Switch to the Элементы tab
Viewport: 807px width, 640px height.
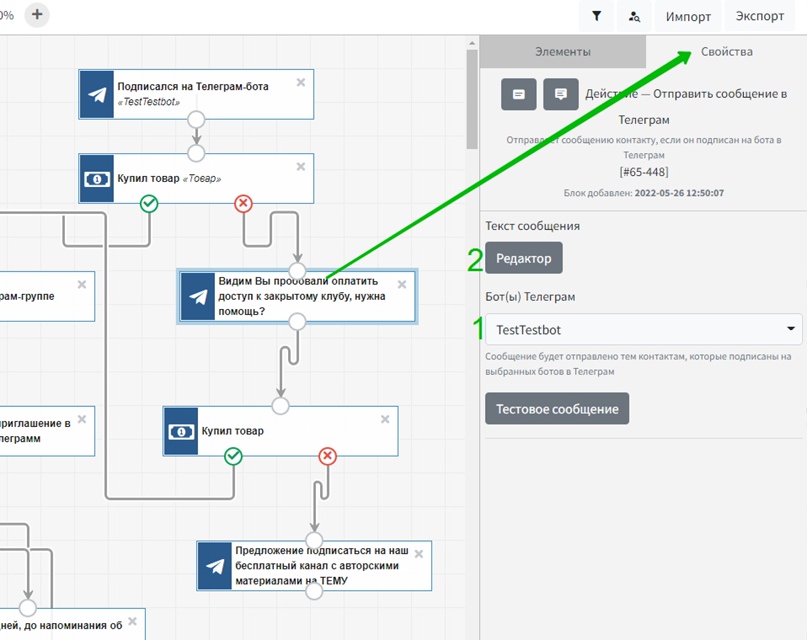[562, 51]
